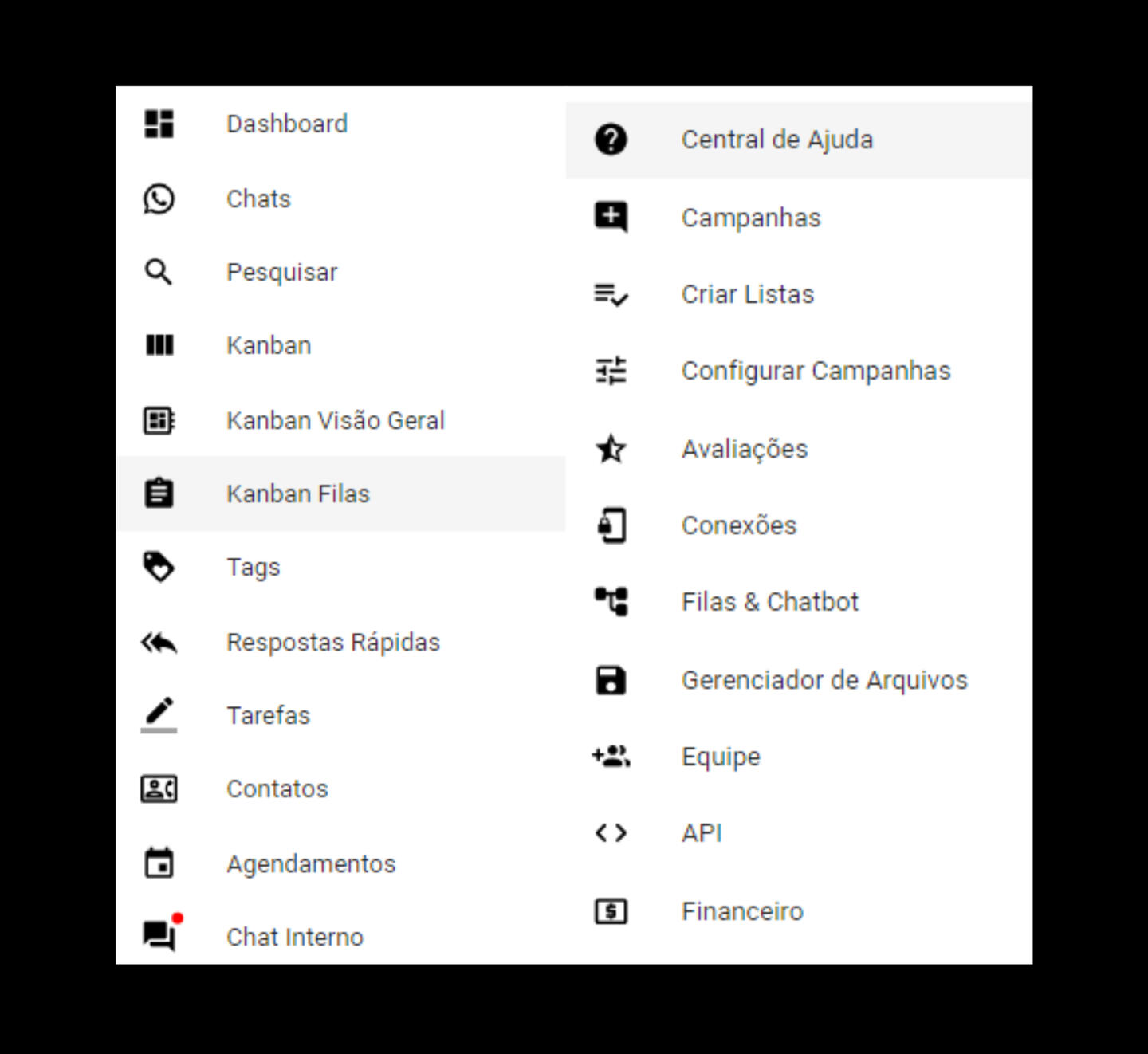
Task: Open the Campanhas menu entry
Action: tap(750, 218)
